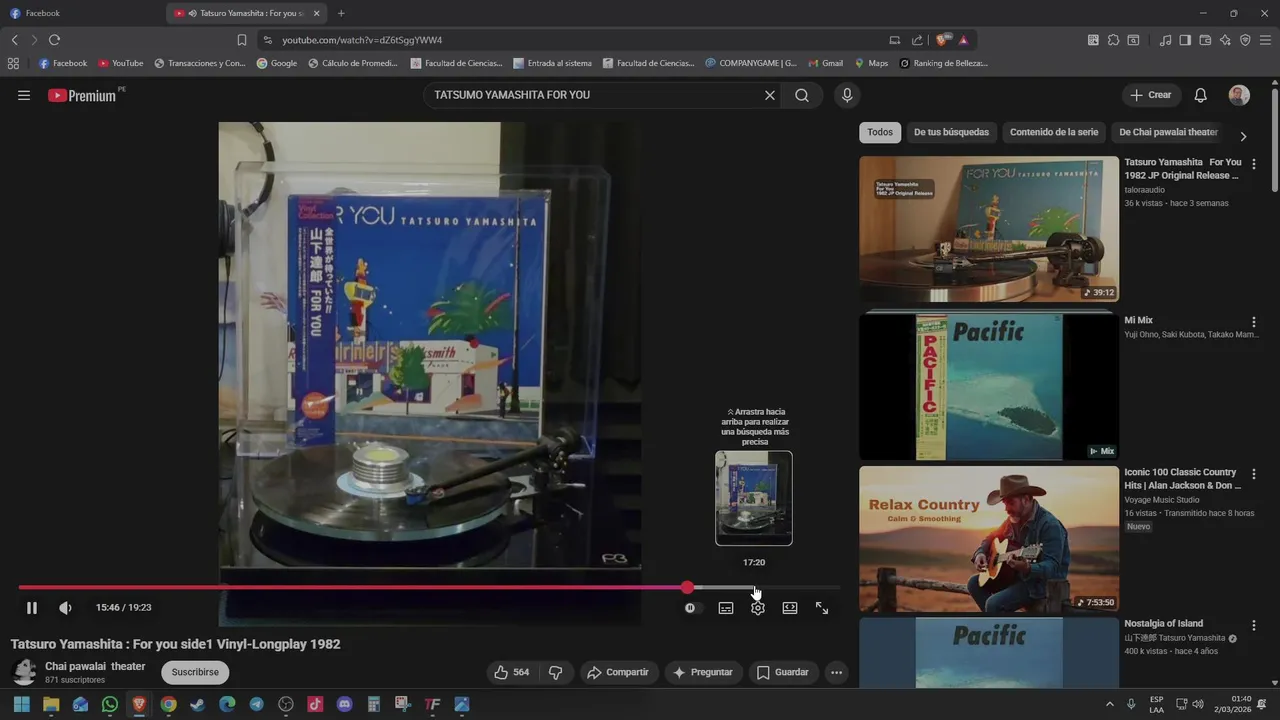
Task: Select the Contenido de la serie chip
Action: (x=1054, y=132)
